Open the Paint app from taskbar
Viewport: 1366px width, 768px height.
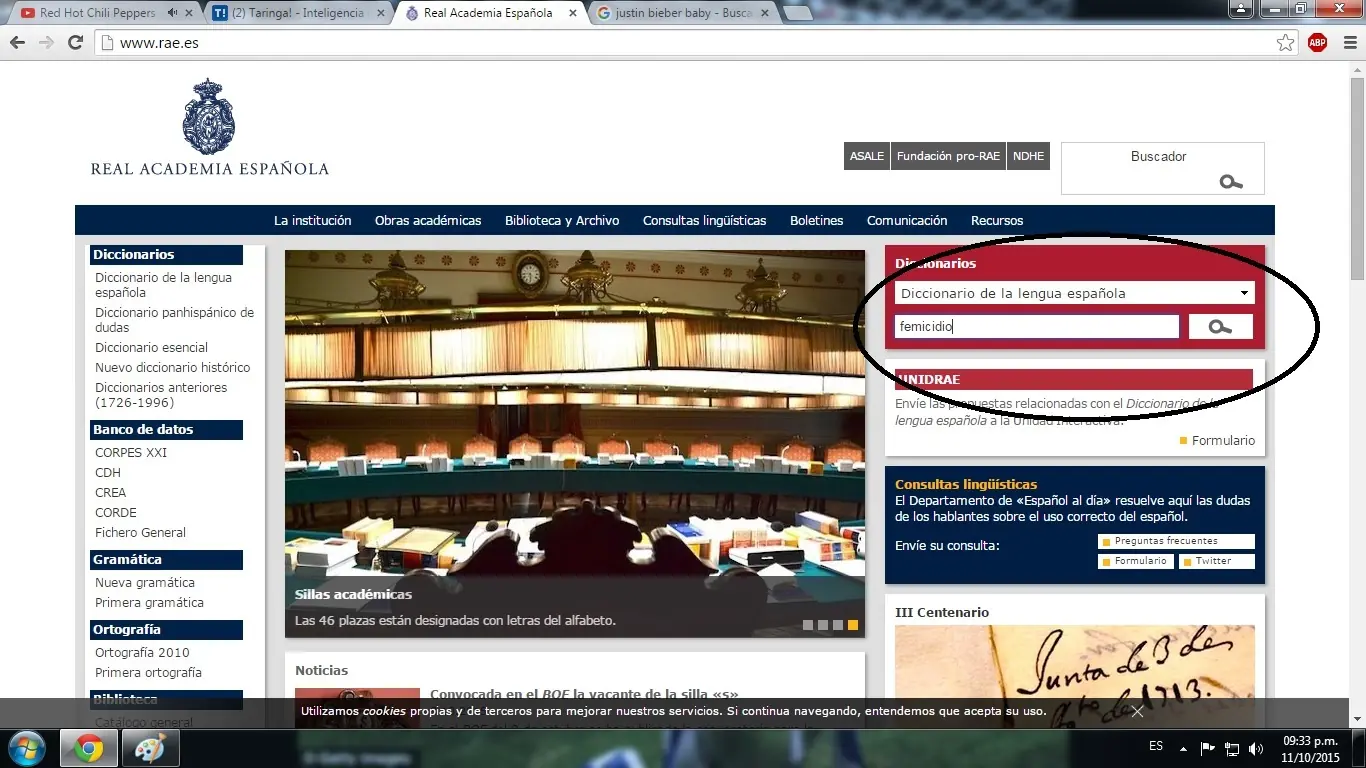pyautogui.click(x=151, y=748)
